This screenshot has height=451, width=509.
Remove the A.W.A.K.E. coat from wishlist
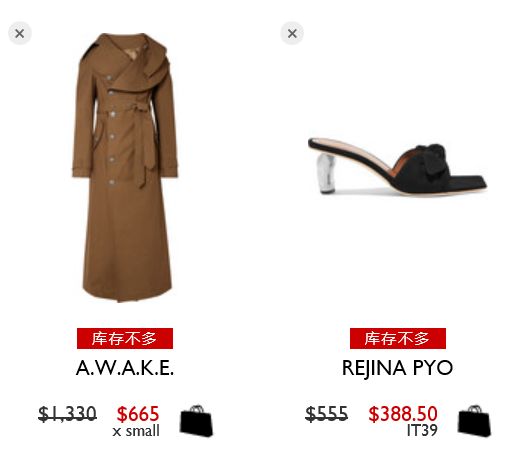pos(20,33)
